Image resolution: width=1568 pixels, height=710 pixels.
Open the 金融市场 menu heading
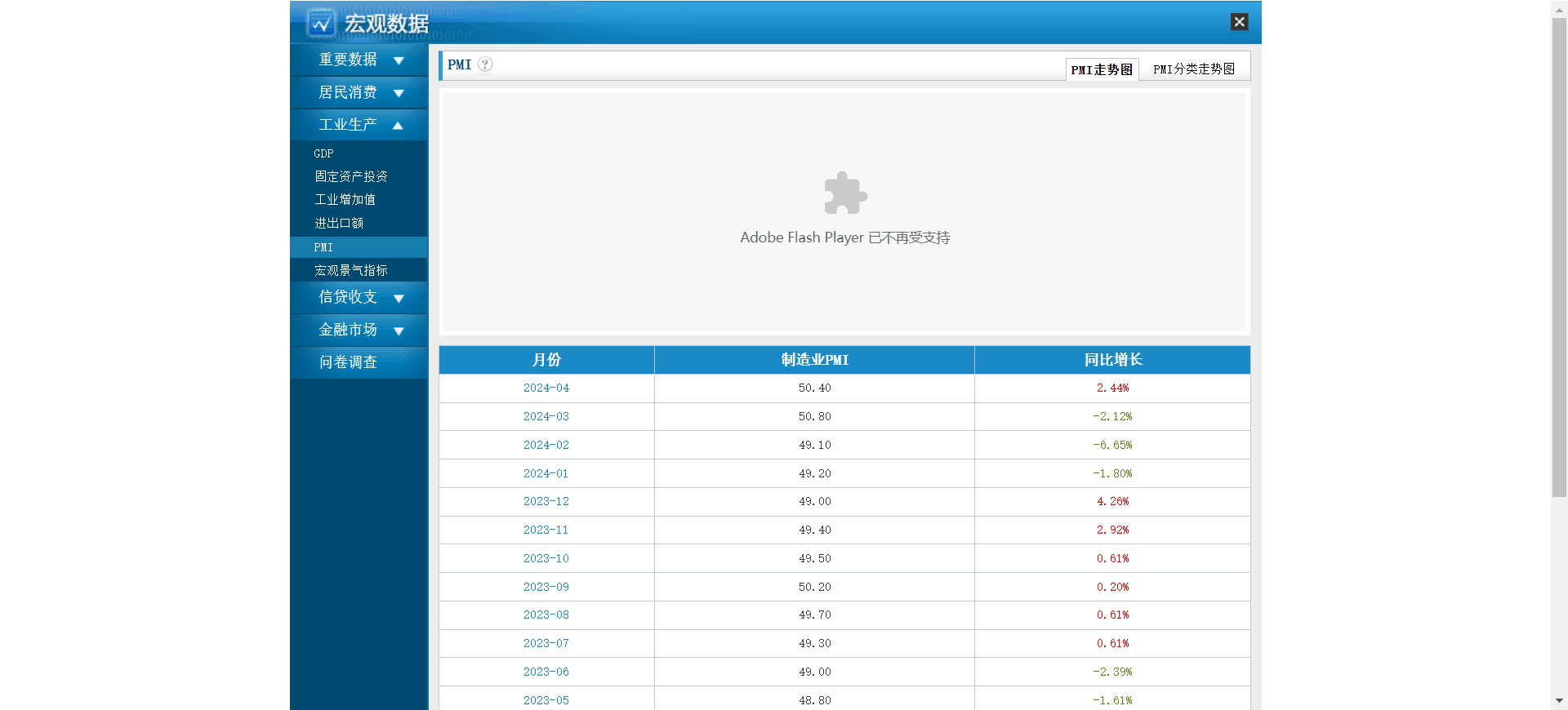tap(348, 330)
